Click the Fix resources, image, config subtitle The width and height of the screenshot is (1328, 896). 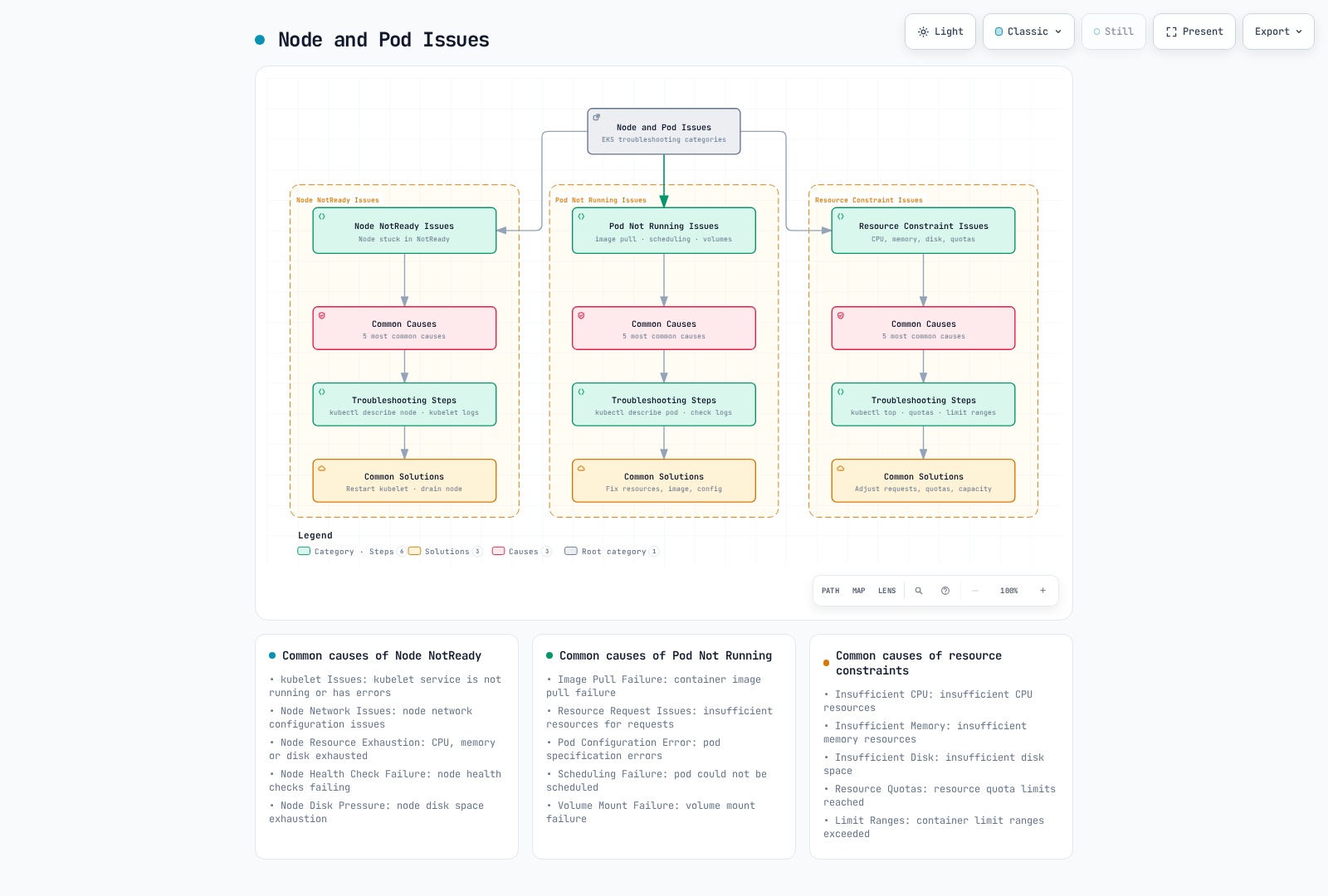(x=664, y=489)
